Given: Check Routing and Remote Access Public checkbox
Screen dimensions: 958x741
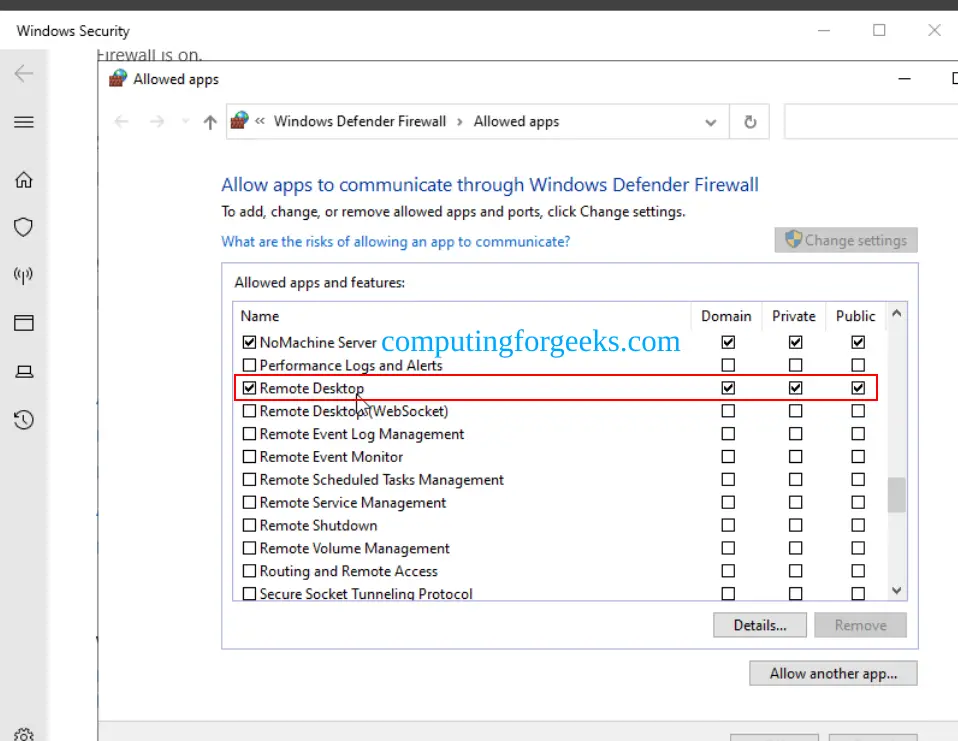Looking at the screenshot, I should click(x=858, y=571).
